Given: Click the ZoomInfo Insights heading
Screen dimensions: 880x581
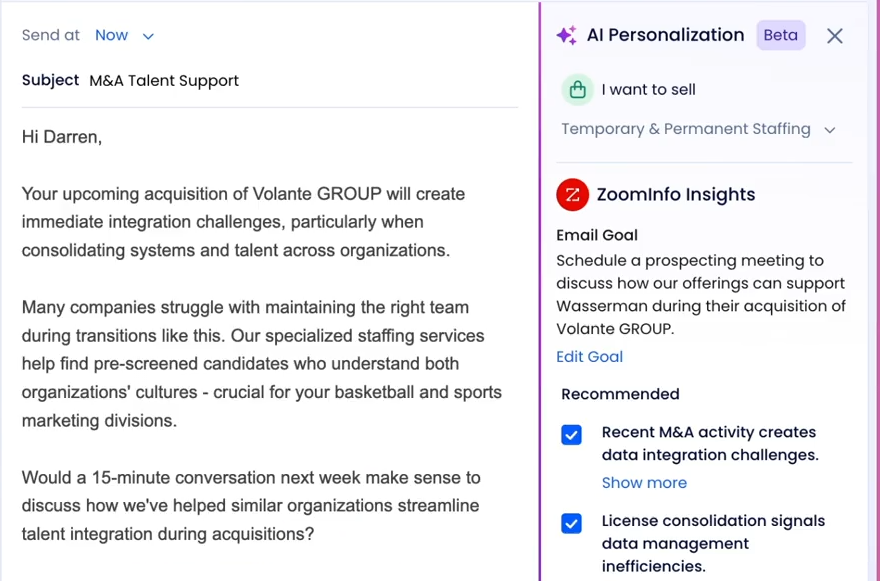Looking at the screenshot, I should [676, 195].
